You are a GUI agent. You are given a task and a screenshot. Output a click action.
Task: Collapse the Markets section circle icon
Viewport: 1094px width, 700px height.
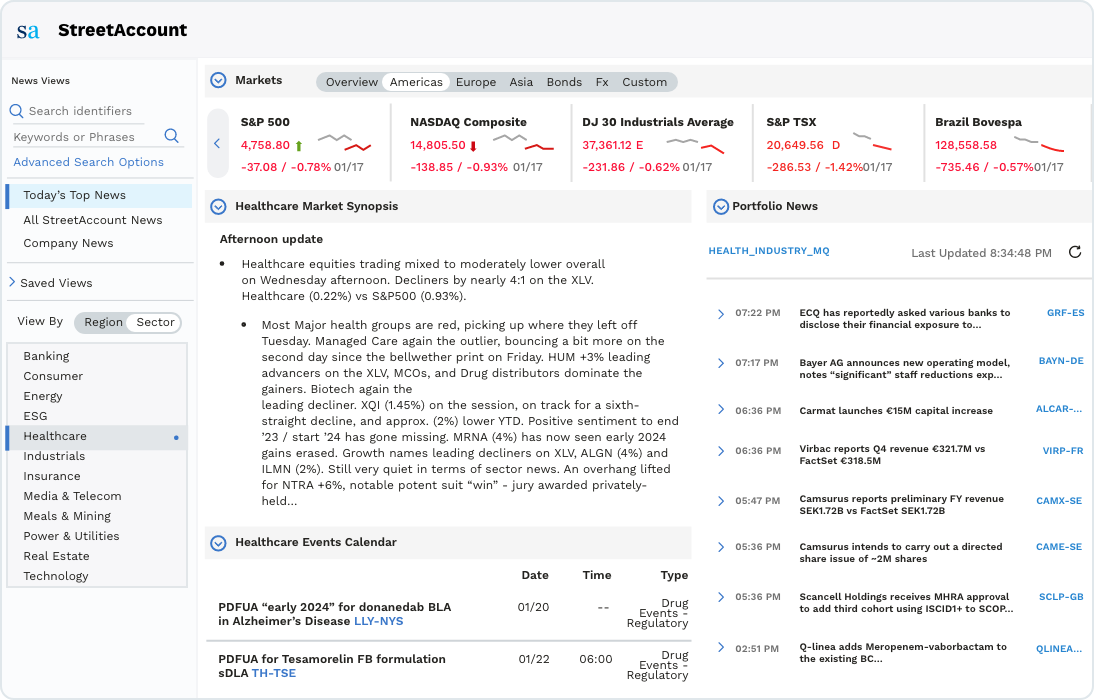click(x=218, y=80)
